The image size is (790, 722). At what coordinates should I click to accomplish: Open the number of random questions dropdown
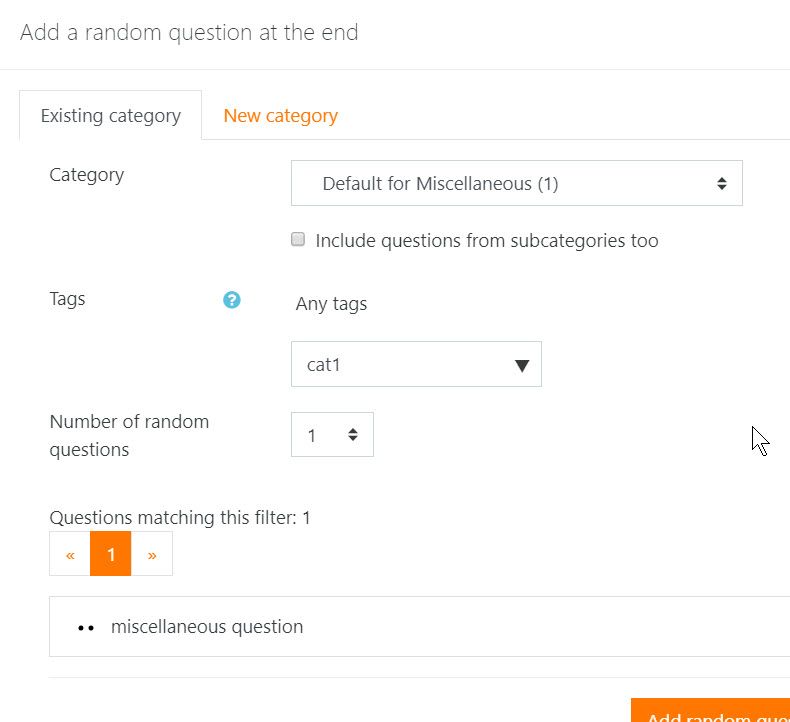click(332, 434)
